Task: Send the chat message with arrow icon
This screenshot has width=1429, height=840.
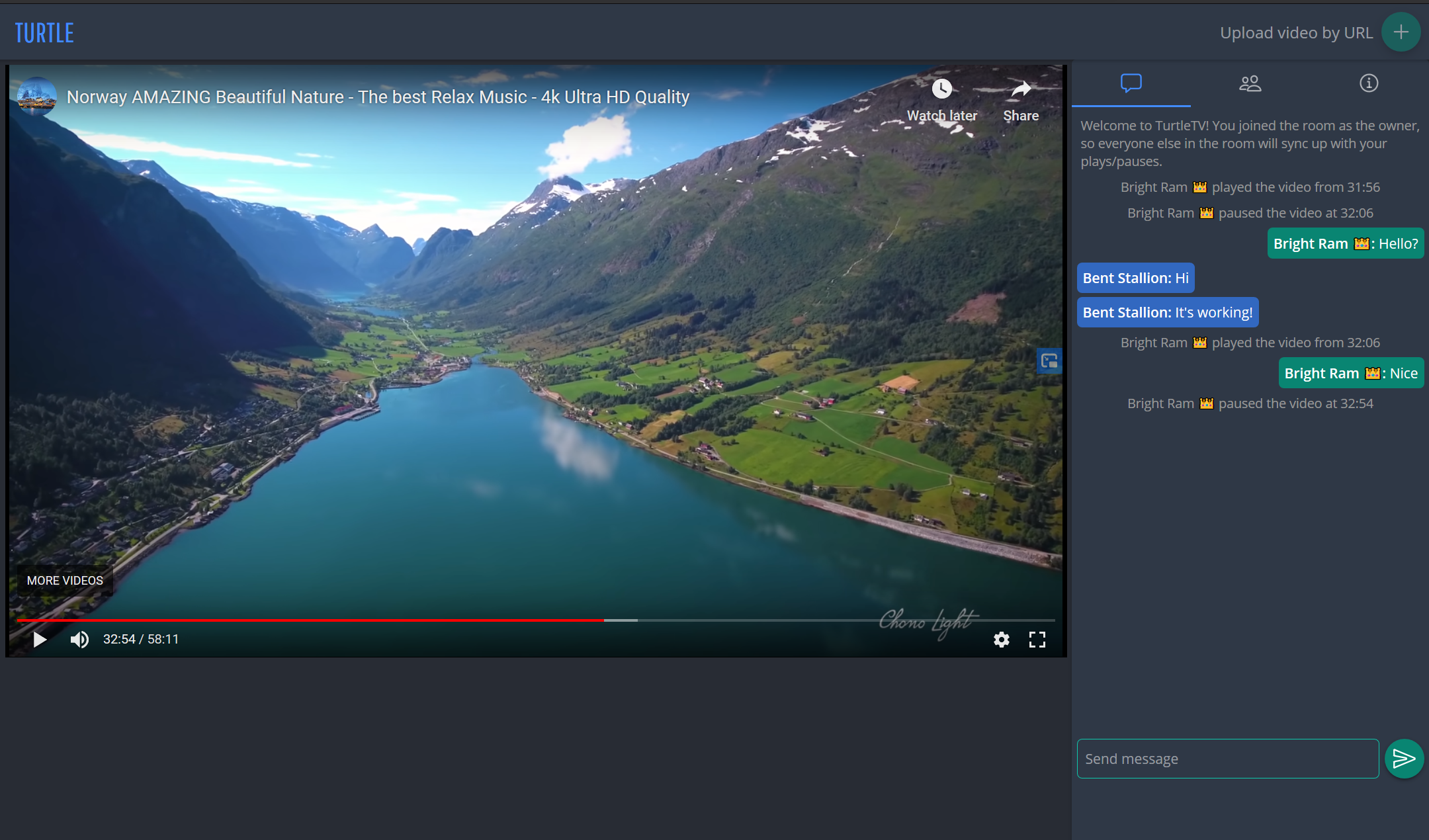Action: tap(1404, 759)
